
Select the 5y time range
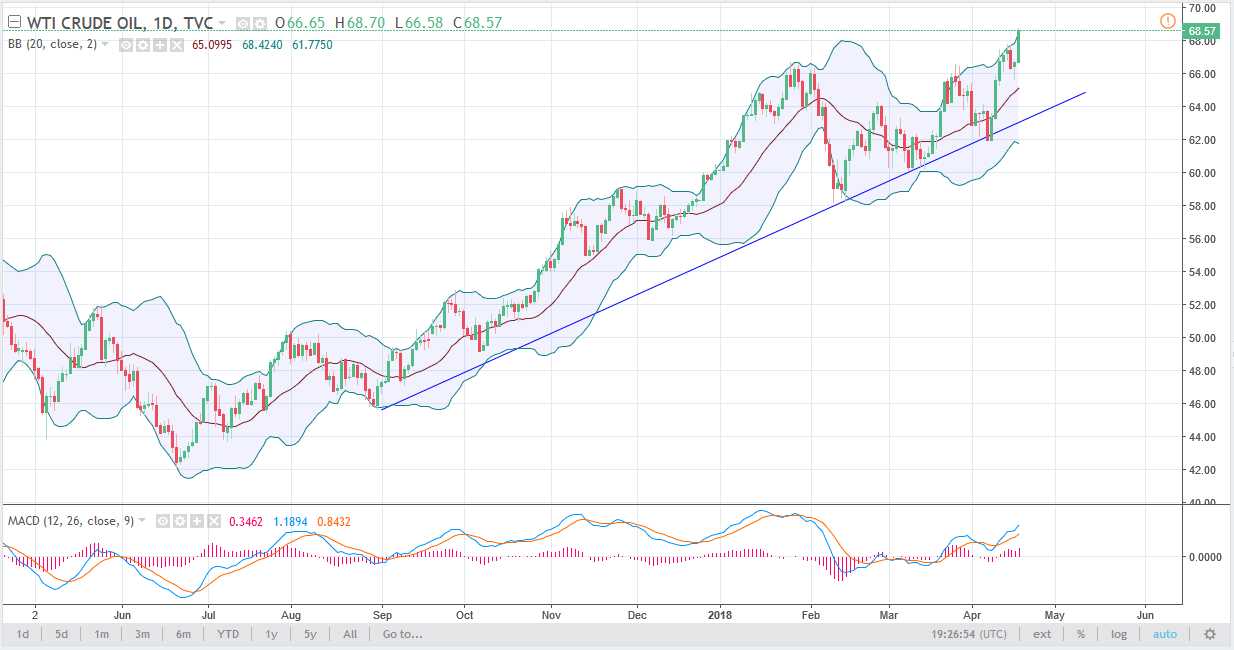(x=309, y=634)
